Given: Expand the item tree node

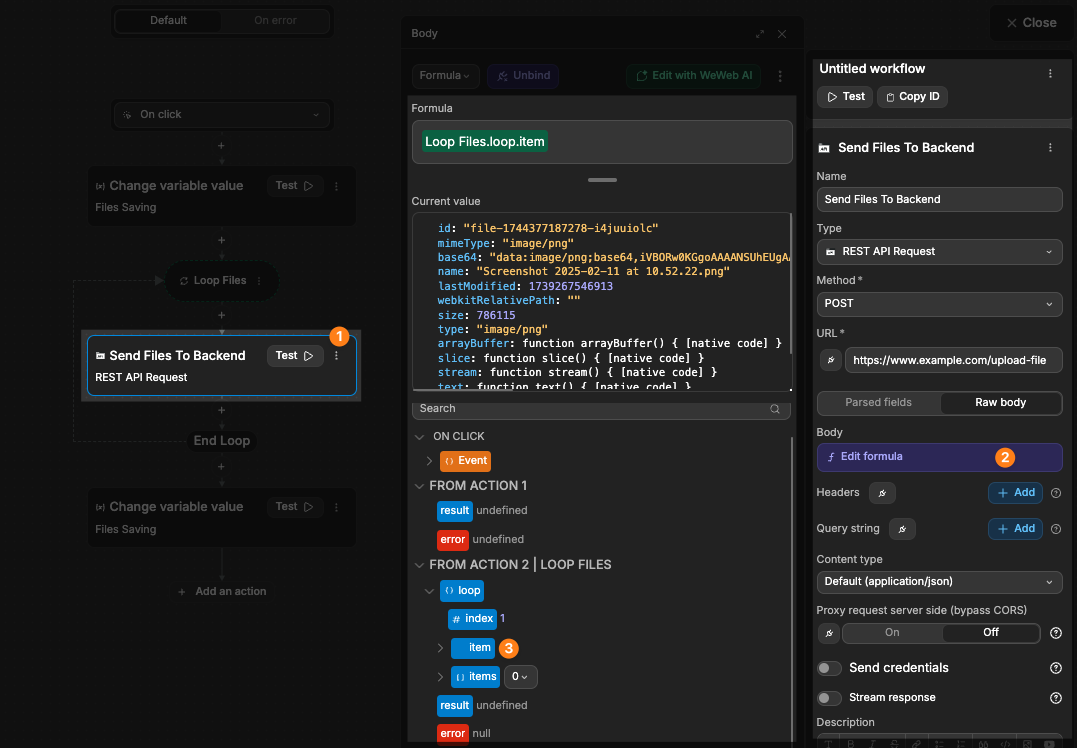Looking at the screenshot, I should point(440,648).
